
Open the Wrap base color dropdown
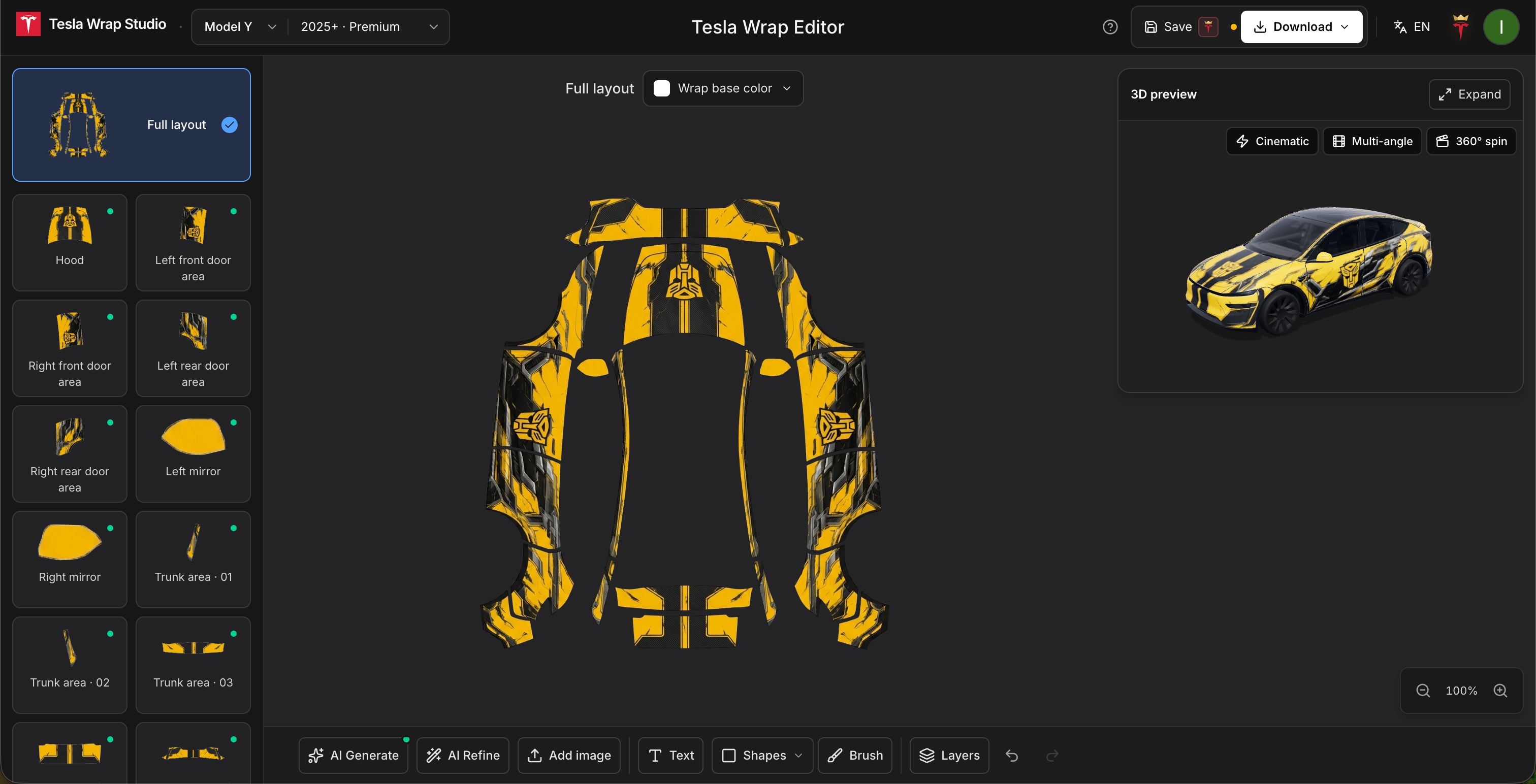723,88
